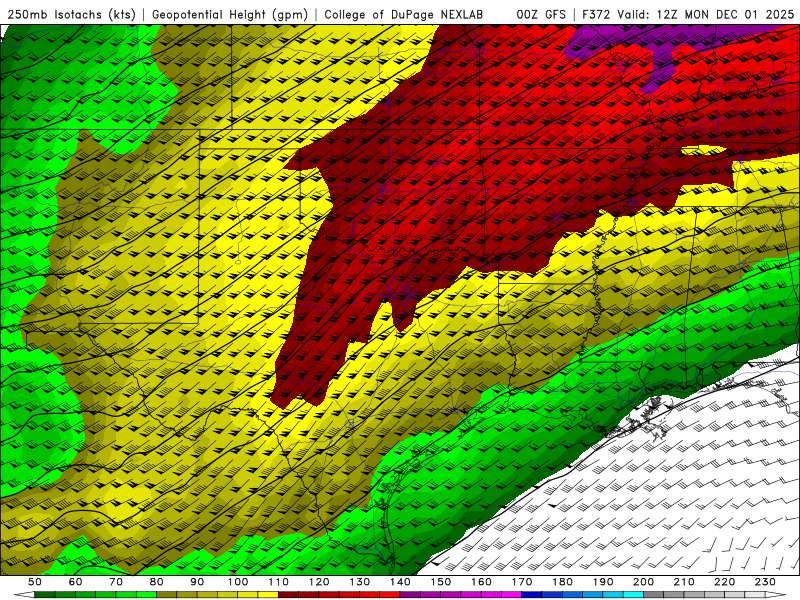
Task: Pick the cyan swatch below 190
Action: (x=613, y=595)
